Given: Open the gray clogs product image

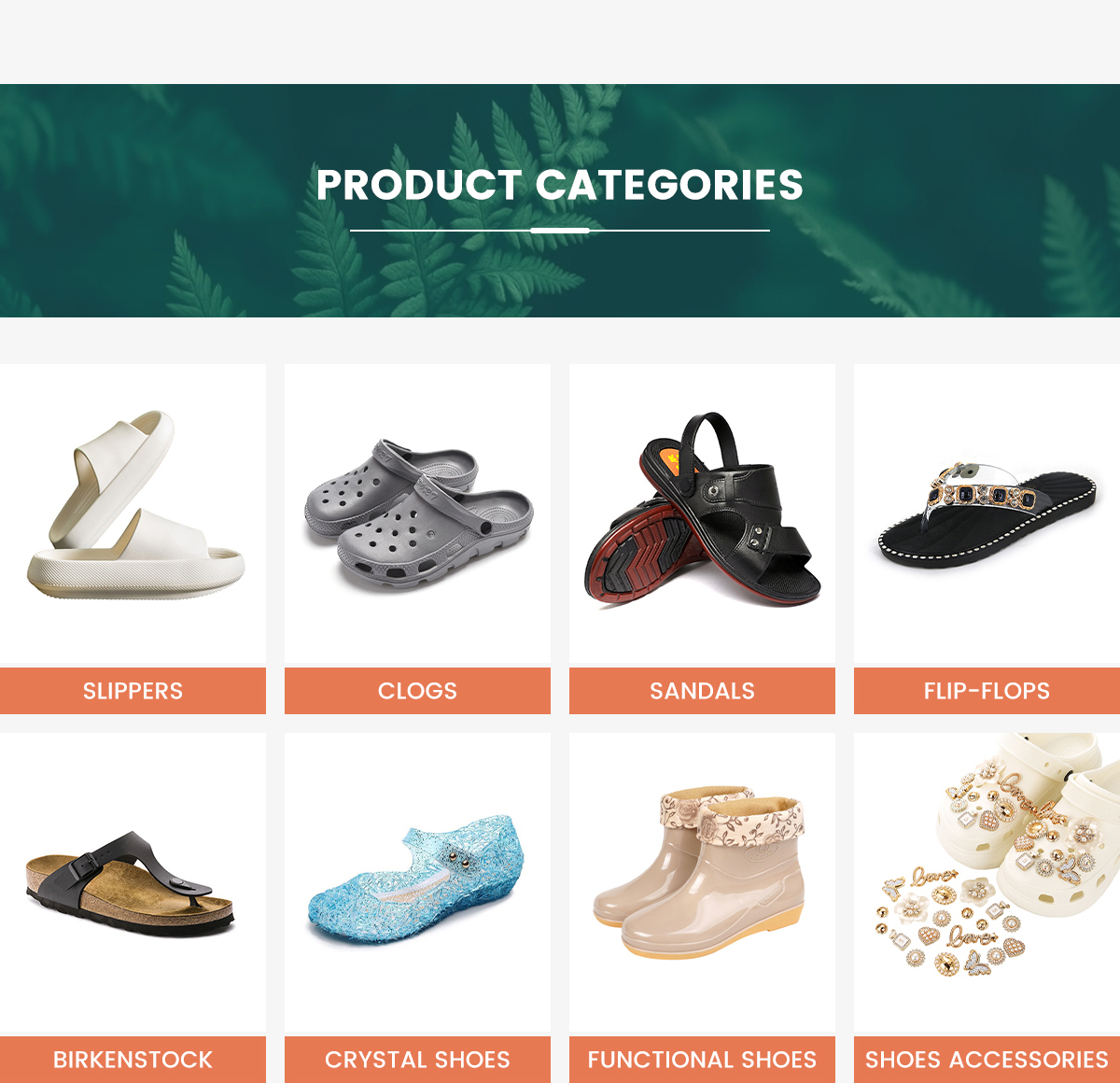Looking at the screenshot, I should (417, 515).
